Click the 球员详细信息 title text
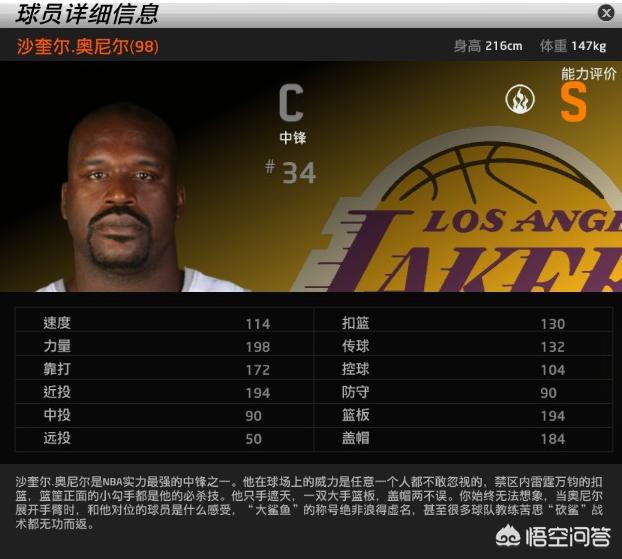 tap(87, 13)
